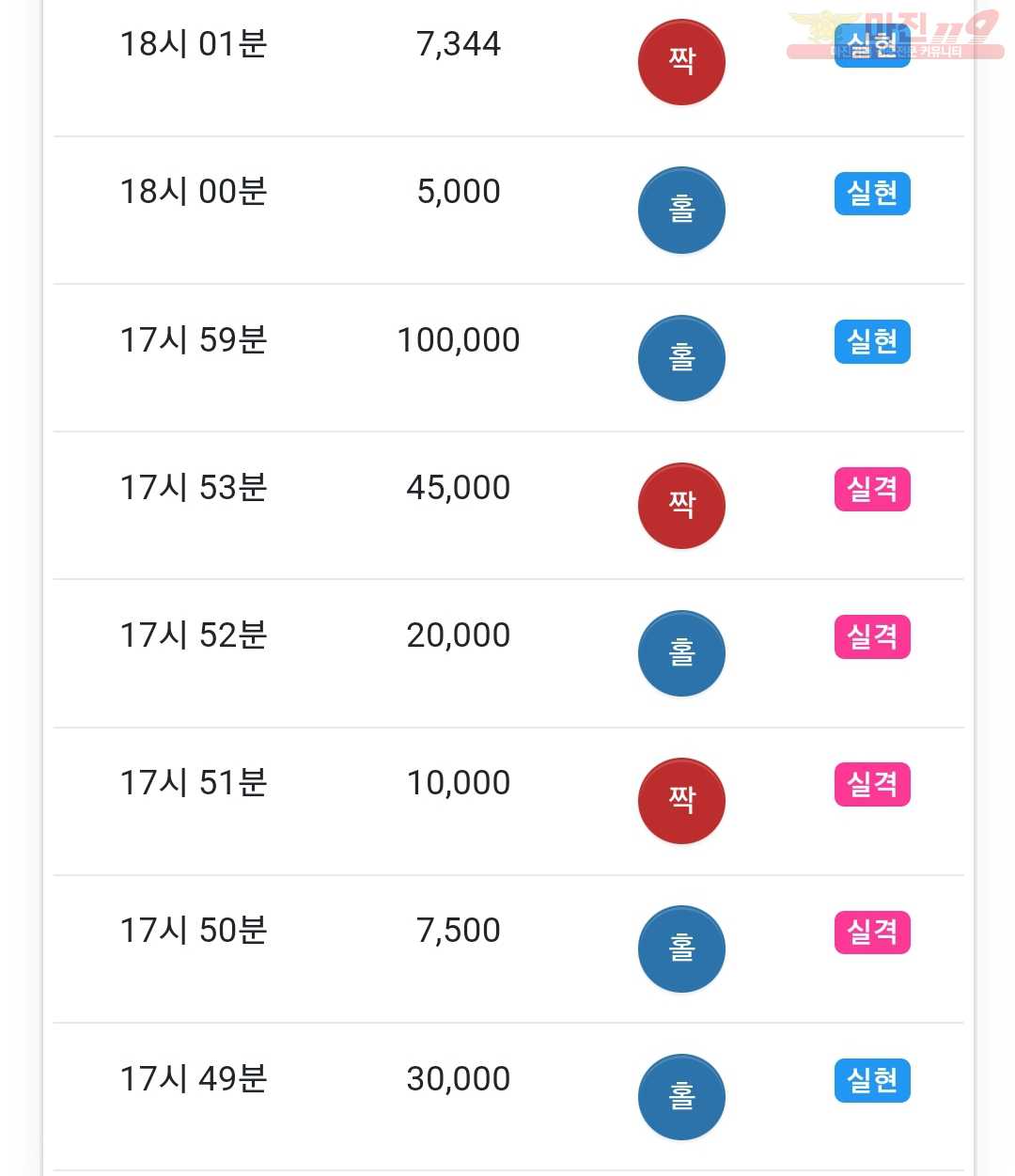1015x1176 pixels.
Task: Click the red 짝 circle for 17시 53분
Action: pyautogui.click(x=681, y=506)
